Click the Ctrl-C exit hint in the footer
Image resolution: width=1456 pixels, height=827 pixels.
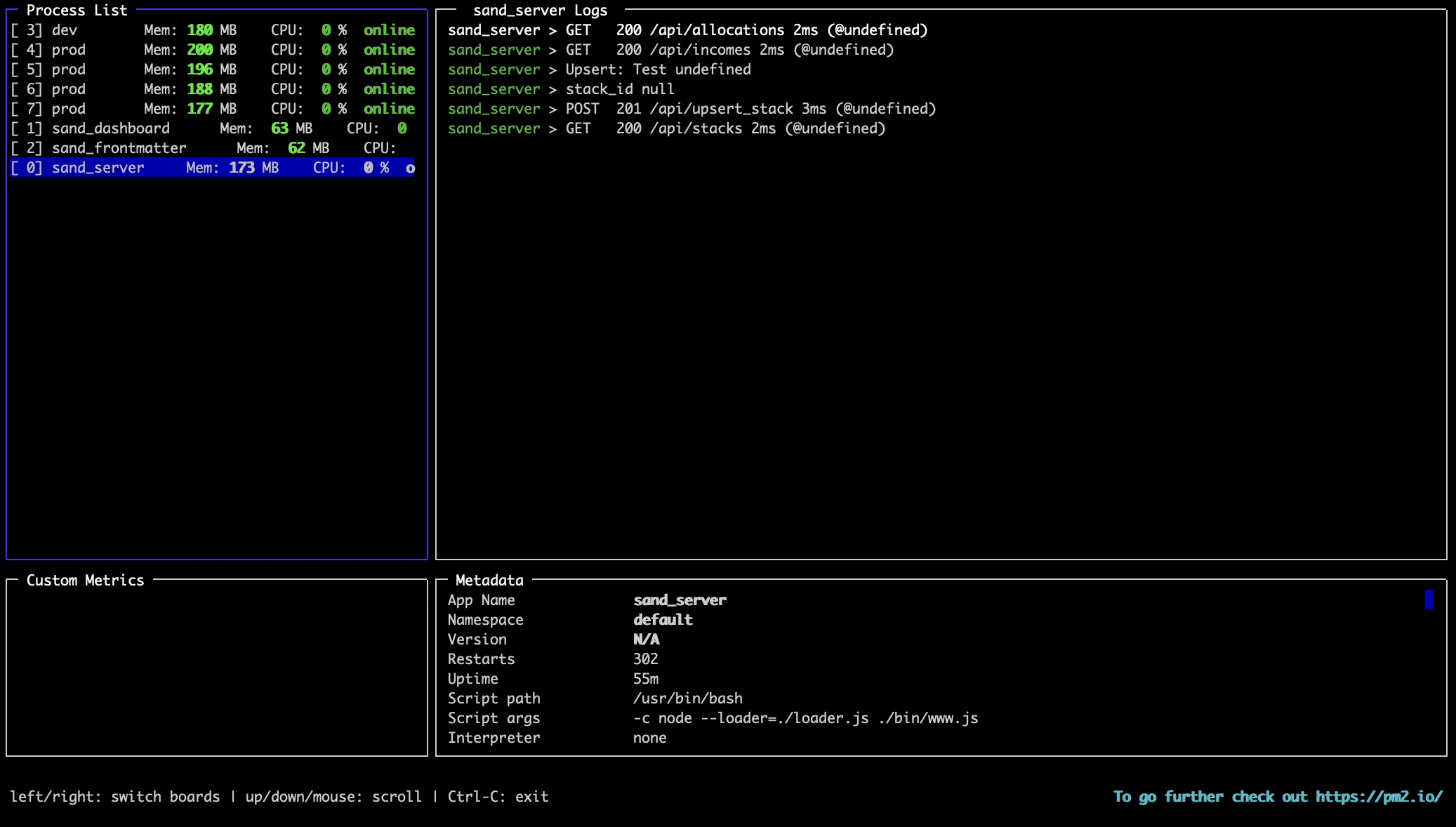click(x=498, y=797)
